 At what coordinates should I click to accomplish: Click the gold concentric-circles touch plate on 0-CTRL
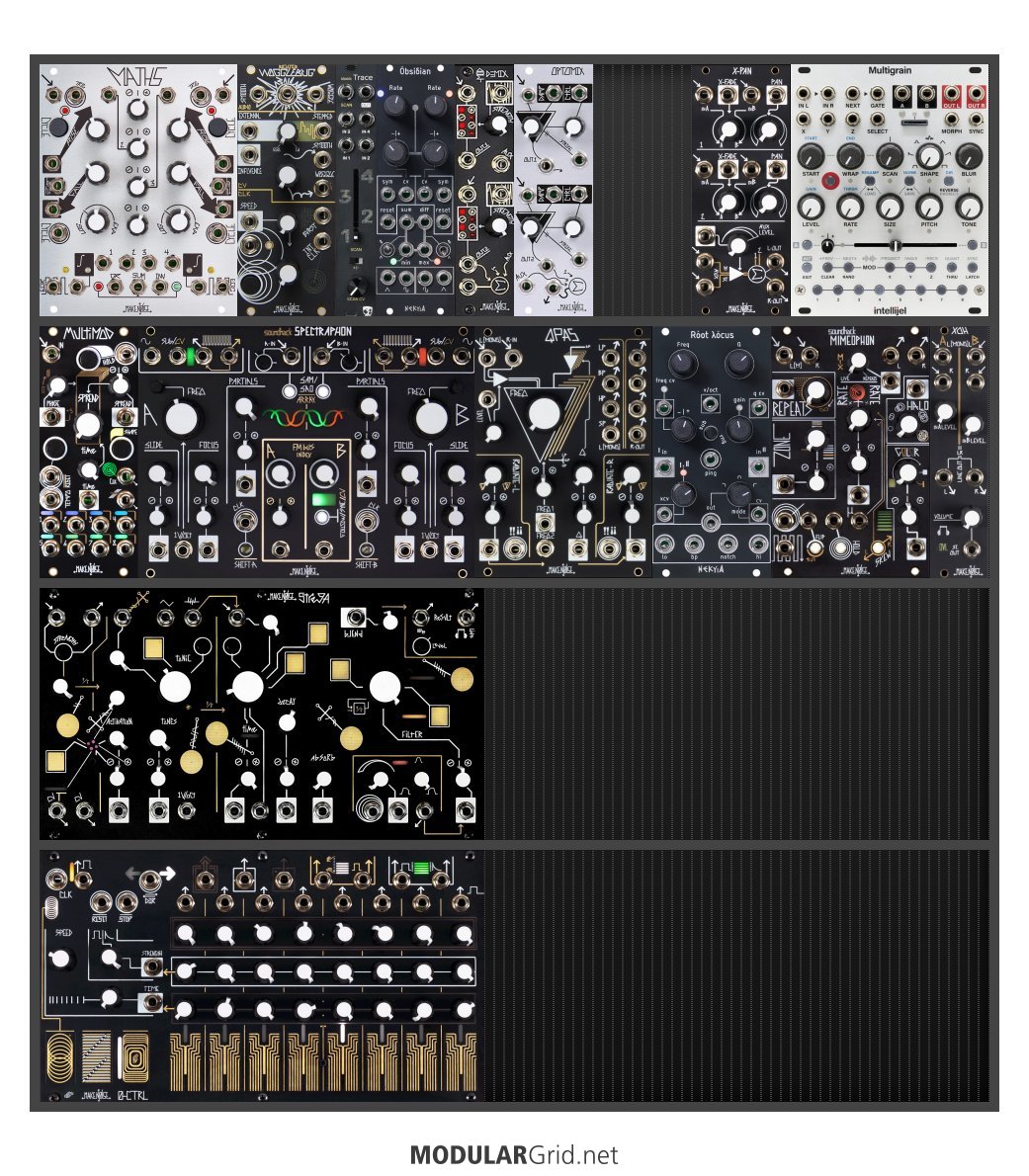(61, 1056)
